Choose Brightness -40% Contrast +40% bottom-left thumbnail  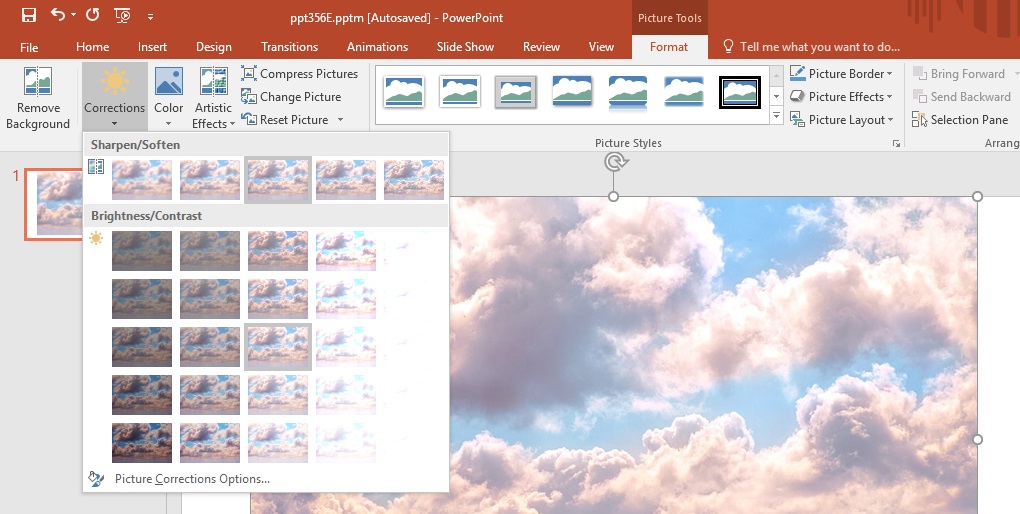(x=142, y=442)
